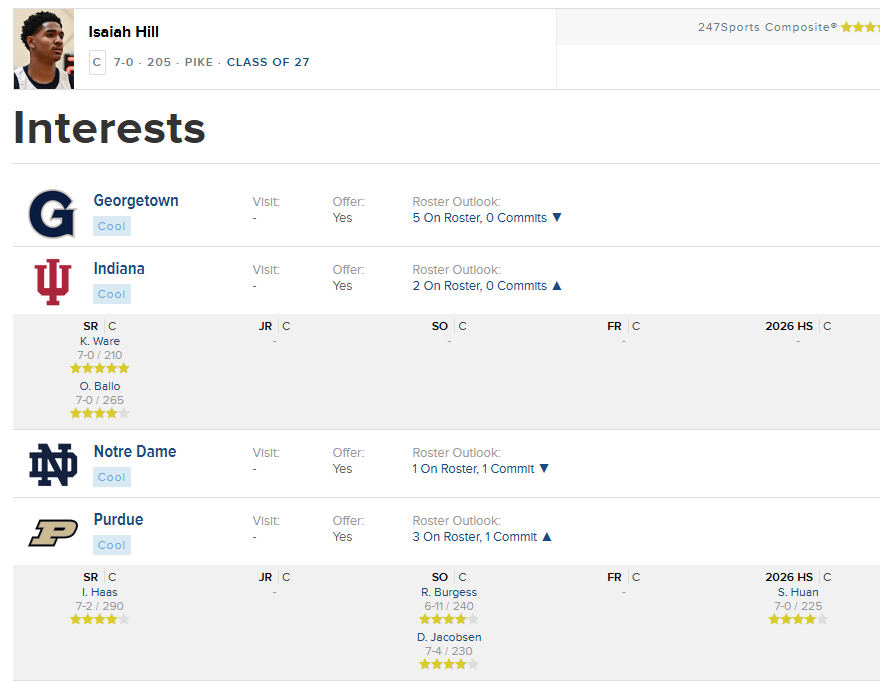Click the Indiana Hoosiers logo

pyautogui.click(x=52, y=281)
